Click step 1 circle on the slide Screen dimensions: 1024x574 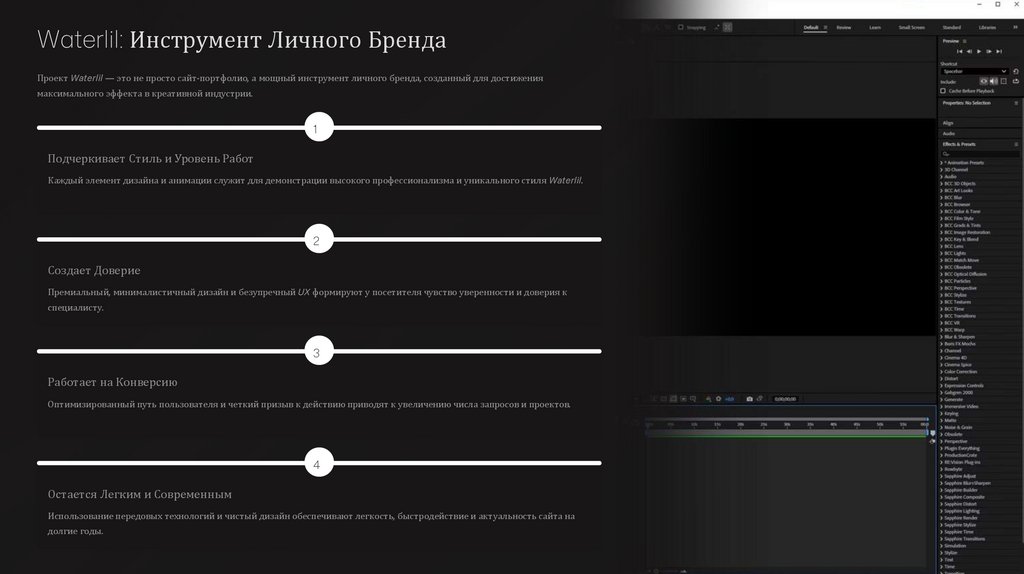pyautogui.click(x=319, y=127)
